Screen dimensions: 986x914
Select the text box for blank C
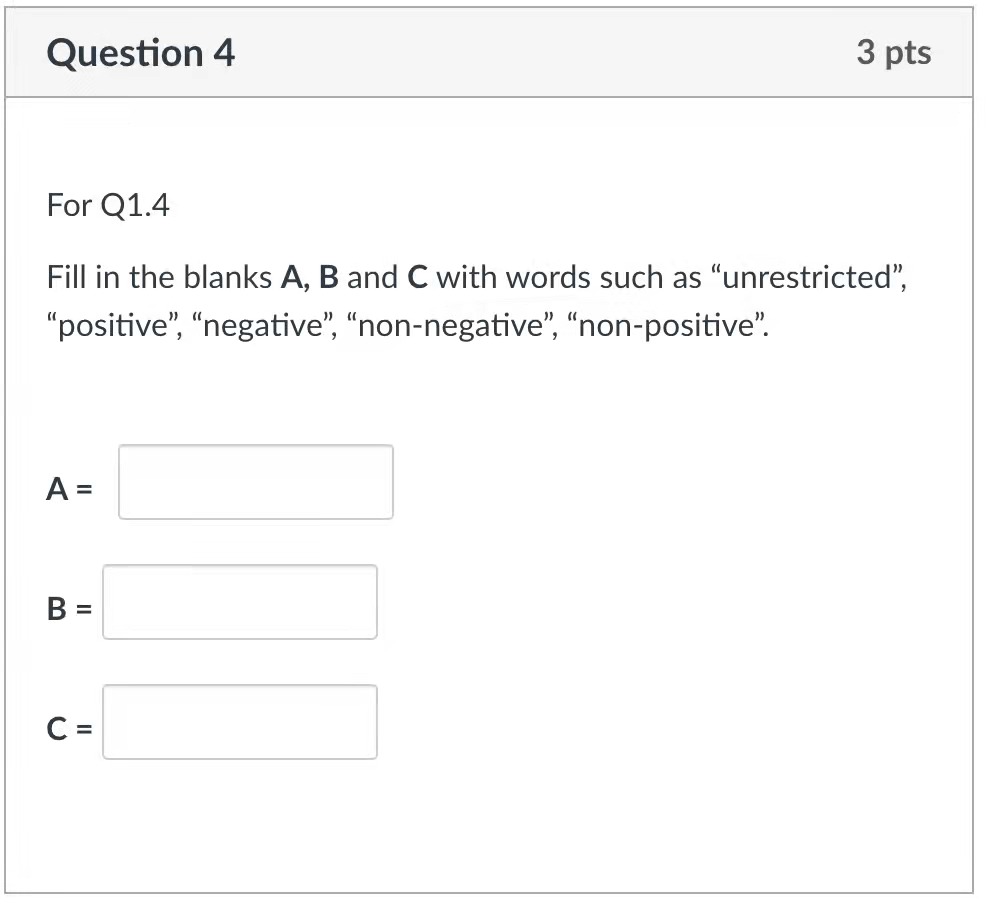pyautogui.click(x=239, y=722)
